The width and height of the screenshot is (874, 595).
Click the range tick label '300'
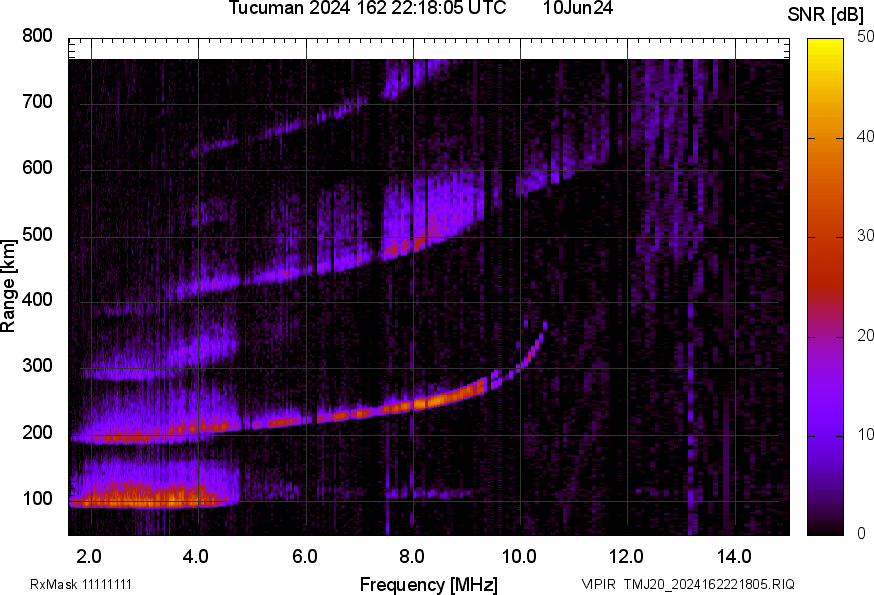click(37, 366)
